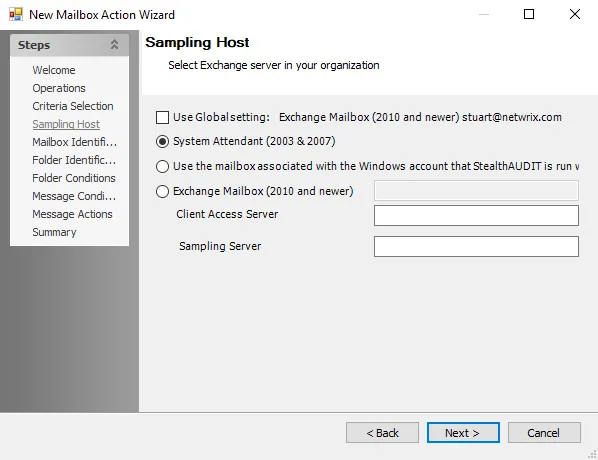Click the 'Sampling Host' page heading
The image size is (598, 460).
pos(197,42)
